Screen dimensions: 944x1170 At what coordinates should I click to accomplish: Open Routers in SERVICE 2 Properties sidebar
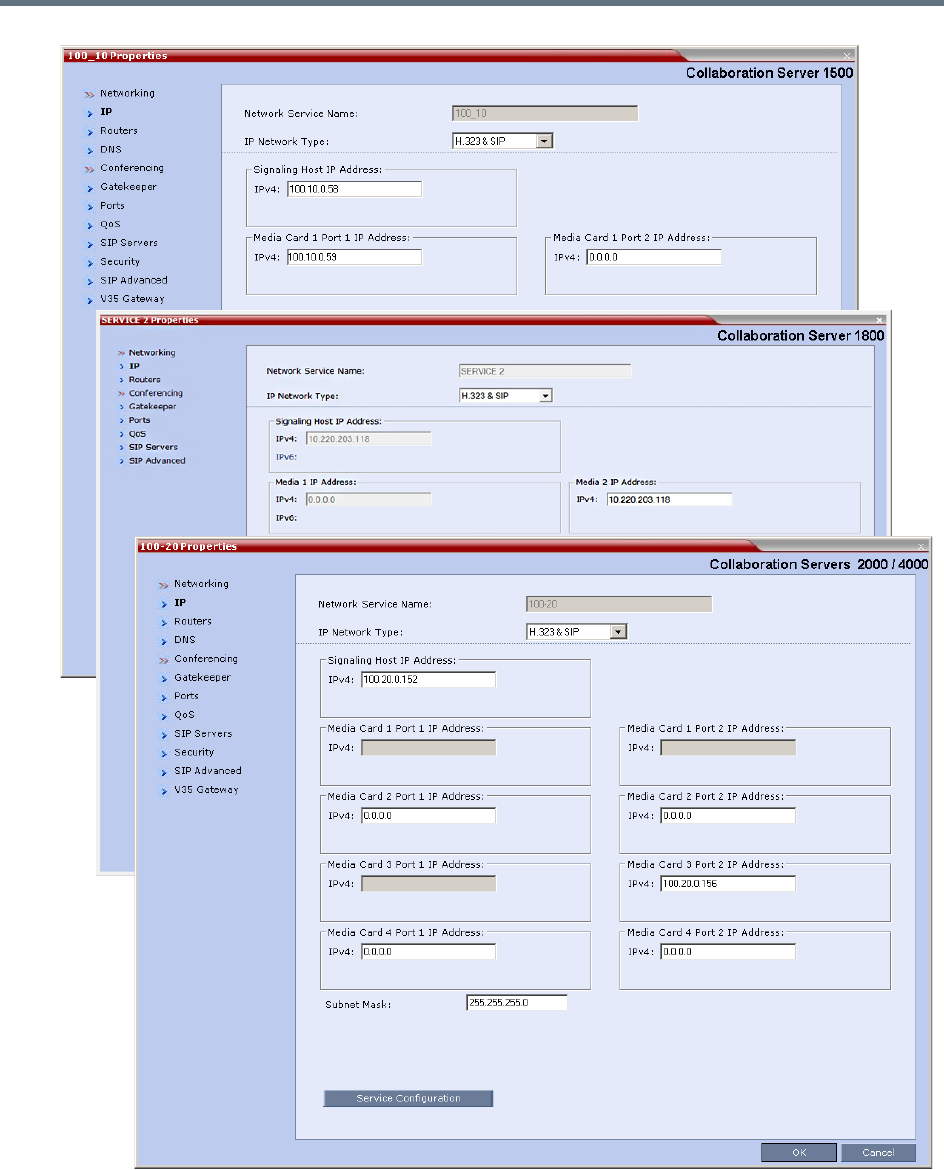[144, 380]
